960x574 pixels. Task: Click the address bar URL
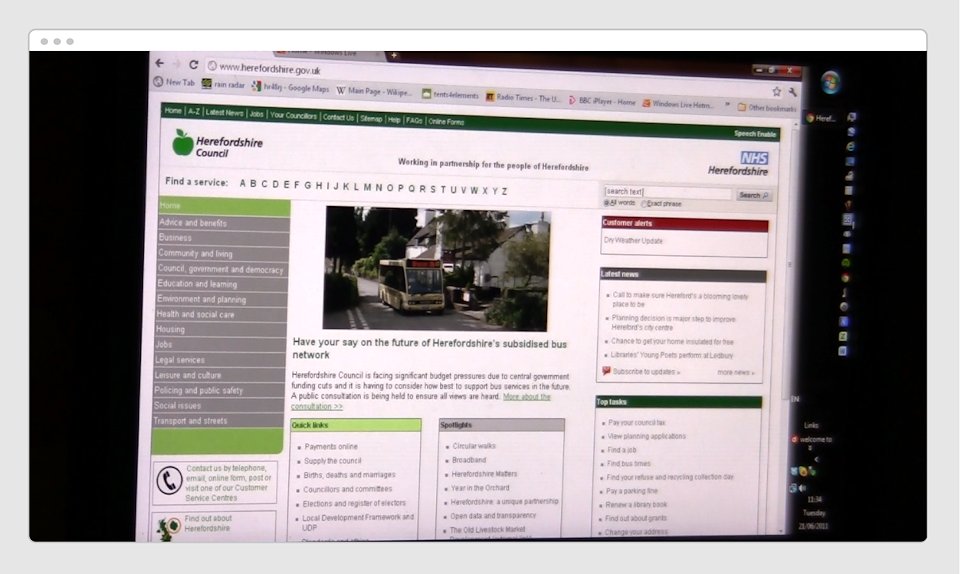[269, 69]
